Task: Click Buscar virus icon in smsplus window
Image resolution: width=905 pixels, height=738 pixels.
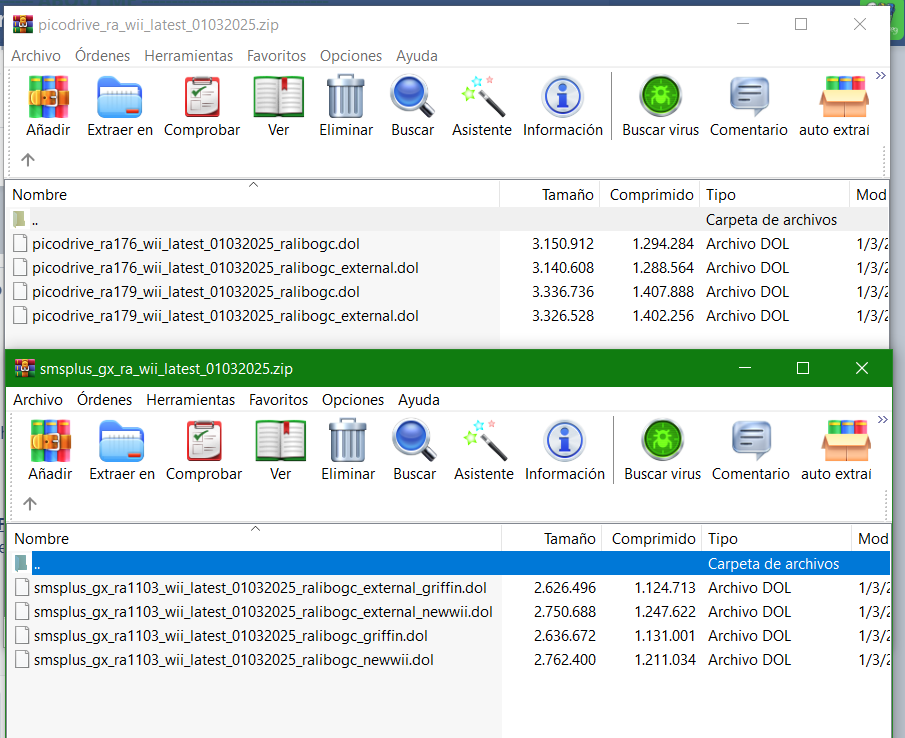Action: [663, 440]
